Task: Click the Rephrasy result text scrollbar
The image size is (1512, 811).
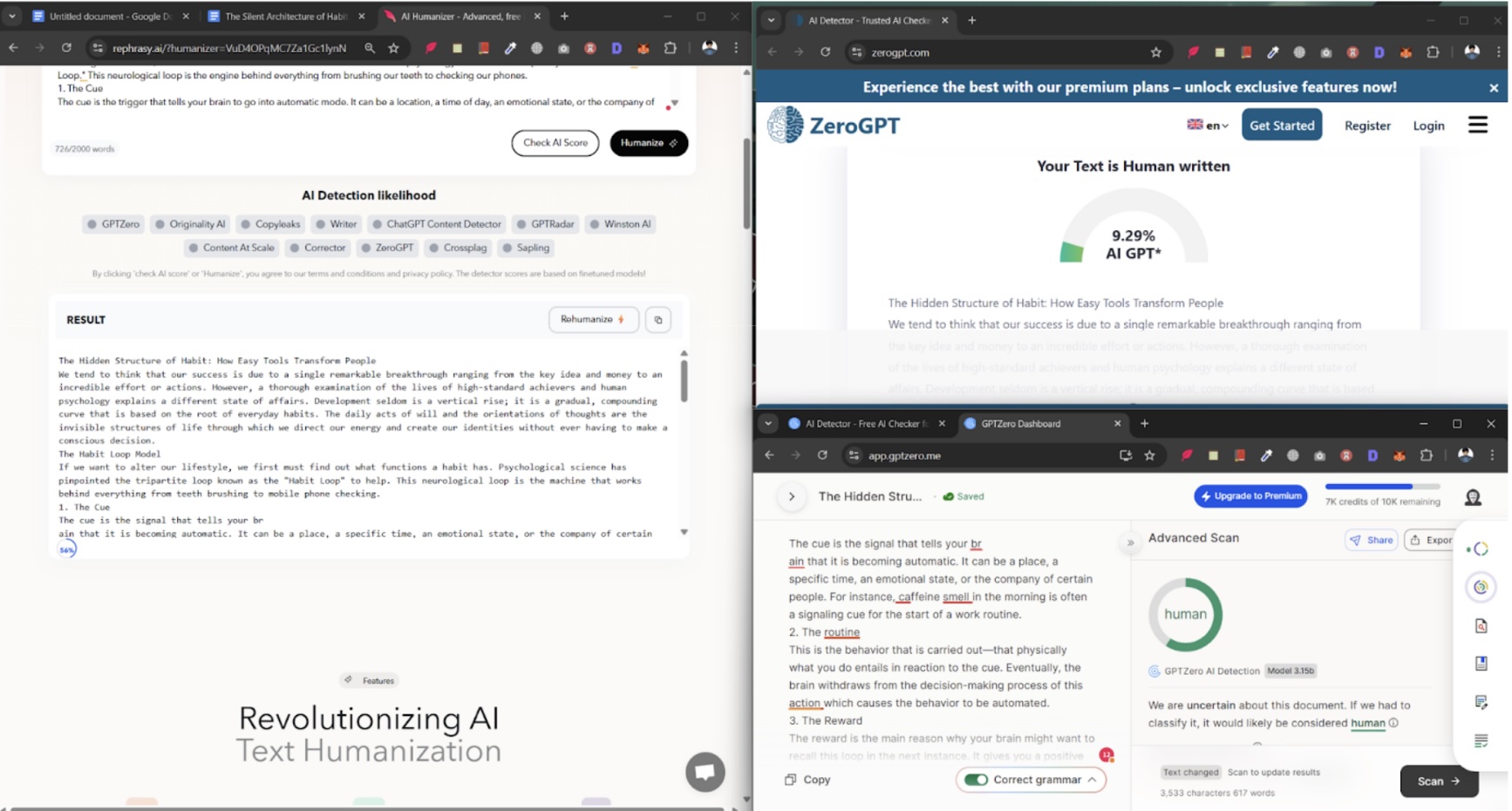Action: click(684, 380)
